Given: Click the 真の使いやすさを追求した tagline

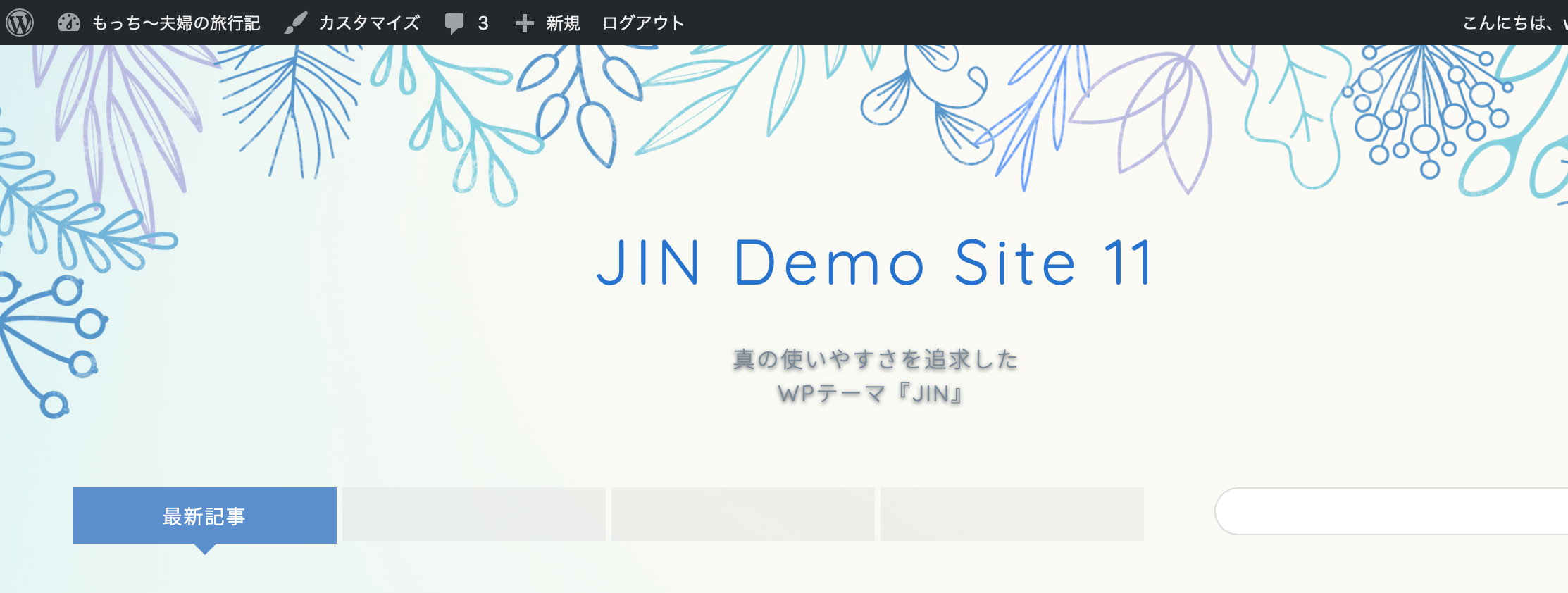Looking at the screenshot, I should click(876, 359).
